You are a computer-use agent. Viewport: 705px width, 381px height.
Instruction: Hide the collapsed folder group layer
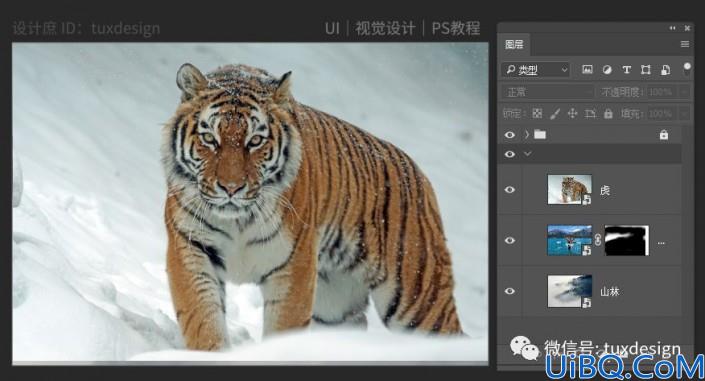(510, 135)
